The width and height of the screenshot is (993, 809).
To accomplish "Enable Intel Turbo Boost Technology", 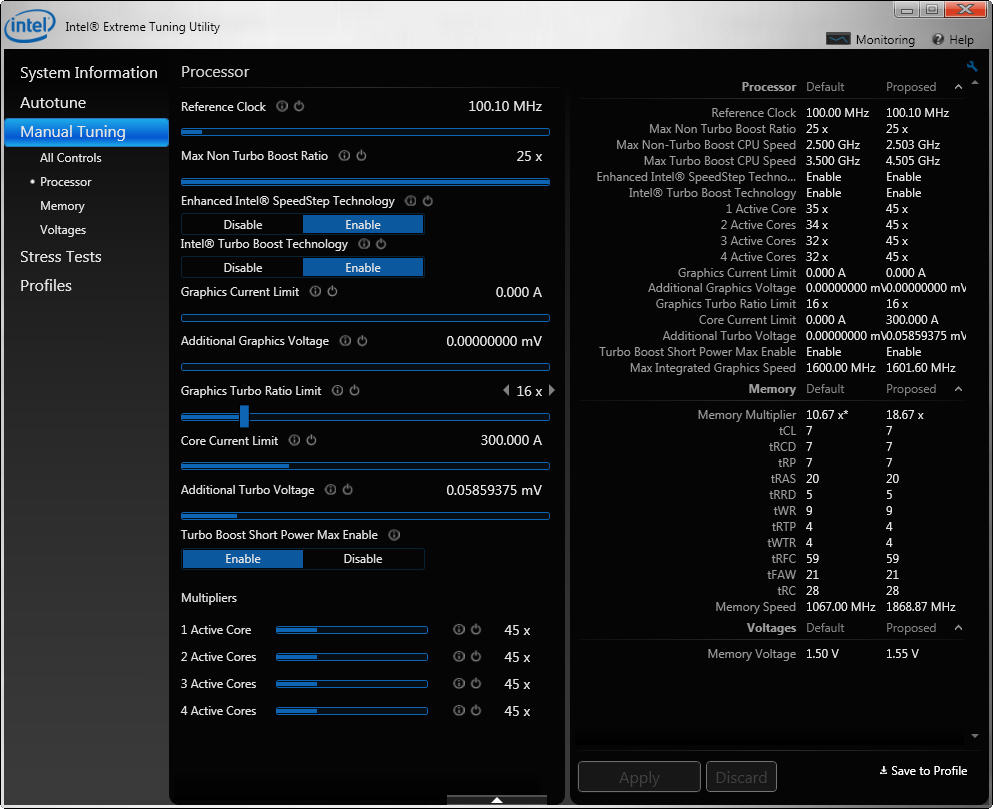I will click(x=363, y=268).
